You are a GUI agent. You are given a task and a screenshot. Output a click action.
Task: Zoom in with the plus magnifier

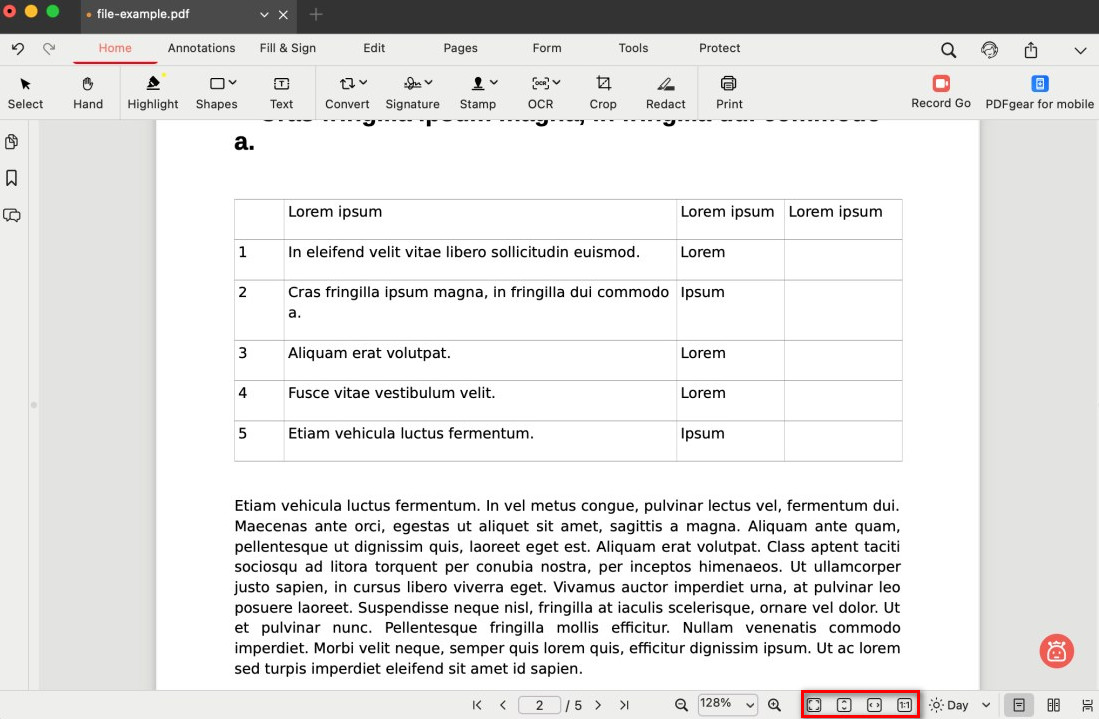point(774,705)
